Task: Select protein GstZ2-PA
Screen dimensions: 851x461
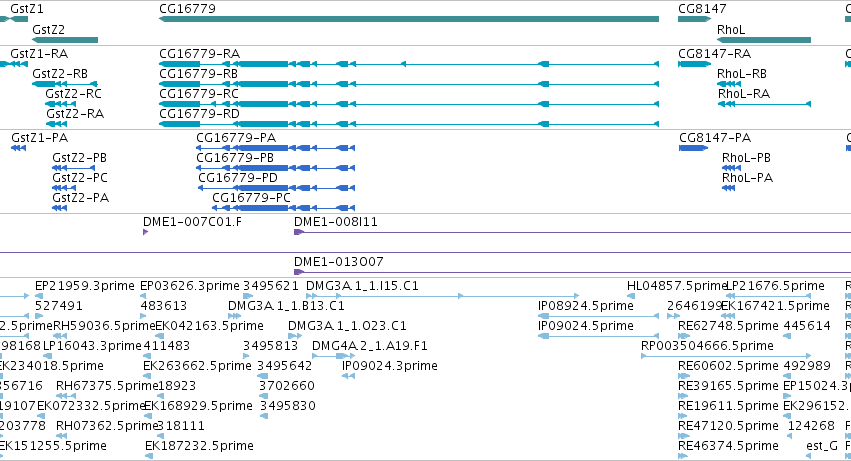Action: 80,198
